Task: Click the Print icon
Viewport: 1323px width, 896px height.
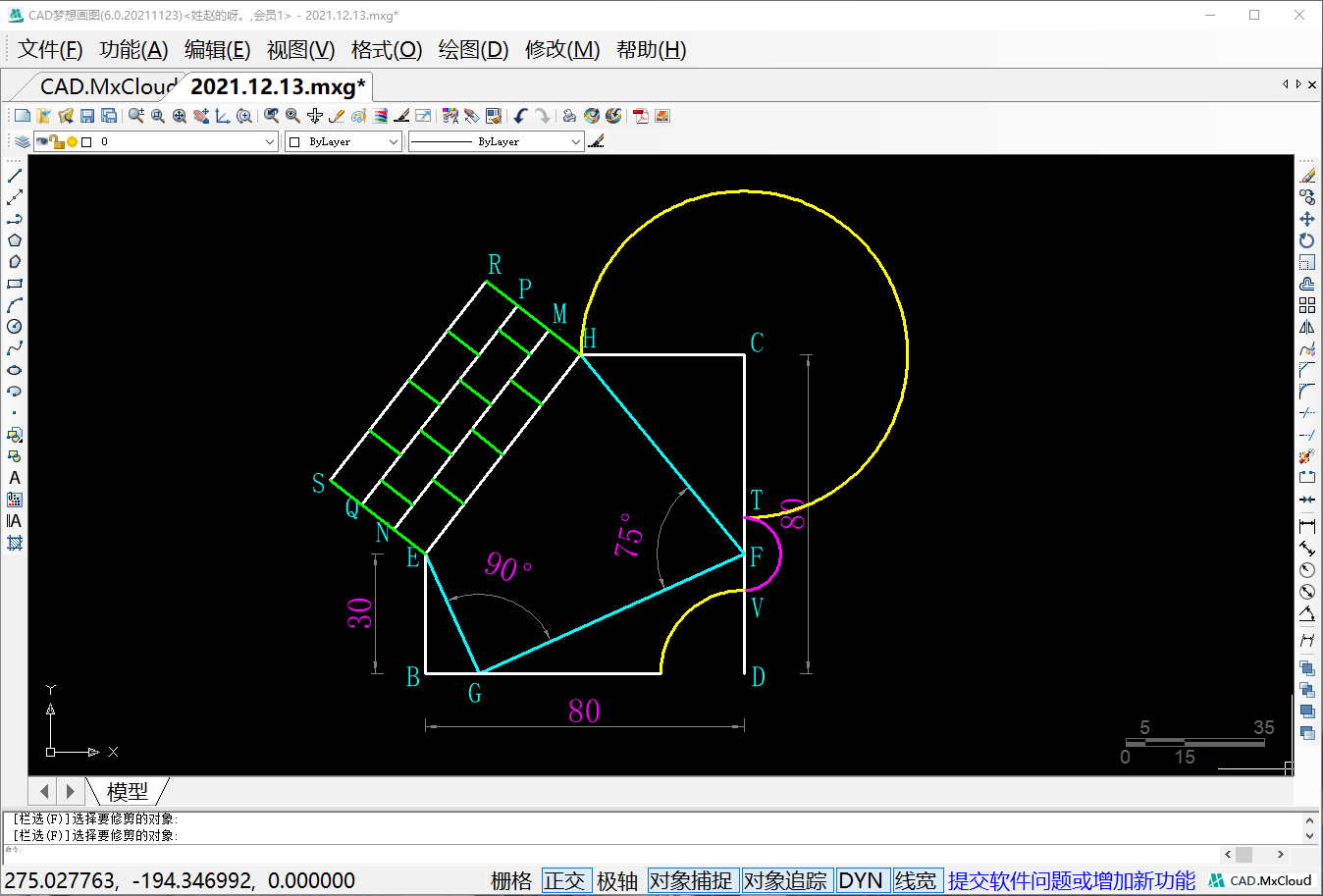Action: [x=569, y=116]
